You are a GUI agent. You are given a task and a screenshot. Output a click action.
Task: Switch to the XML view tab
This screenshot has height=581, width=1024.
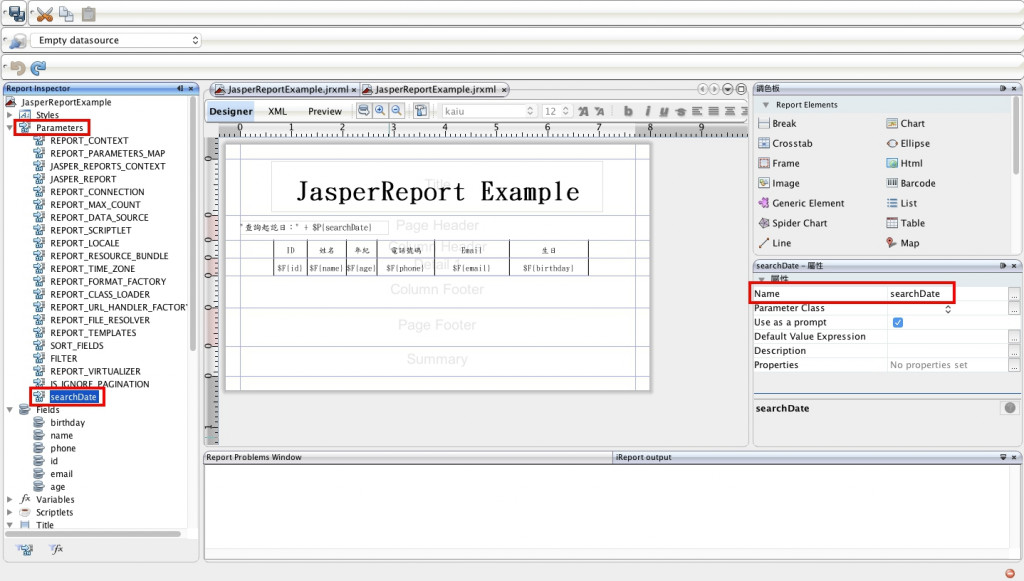coord(278,112)
